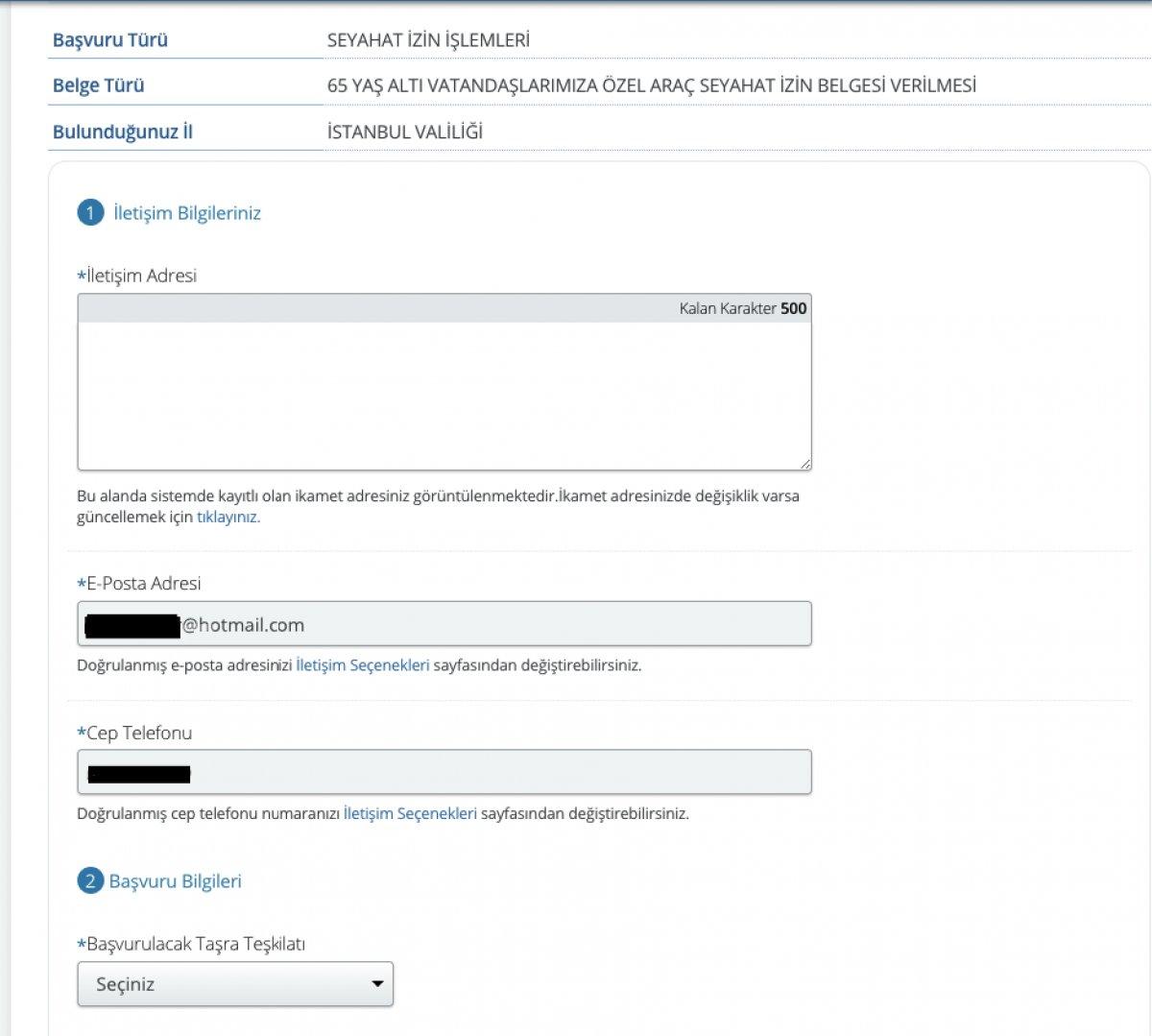Click the Başvurulacak Taşra Teşkilatı field label

(195, 944)
